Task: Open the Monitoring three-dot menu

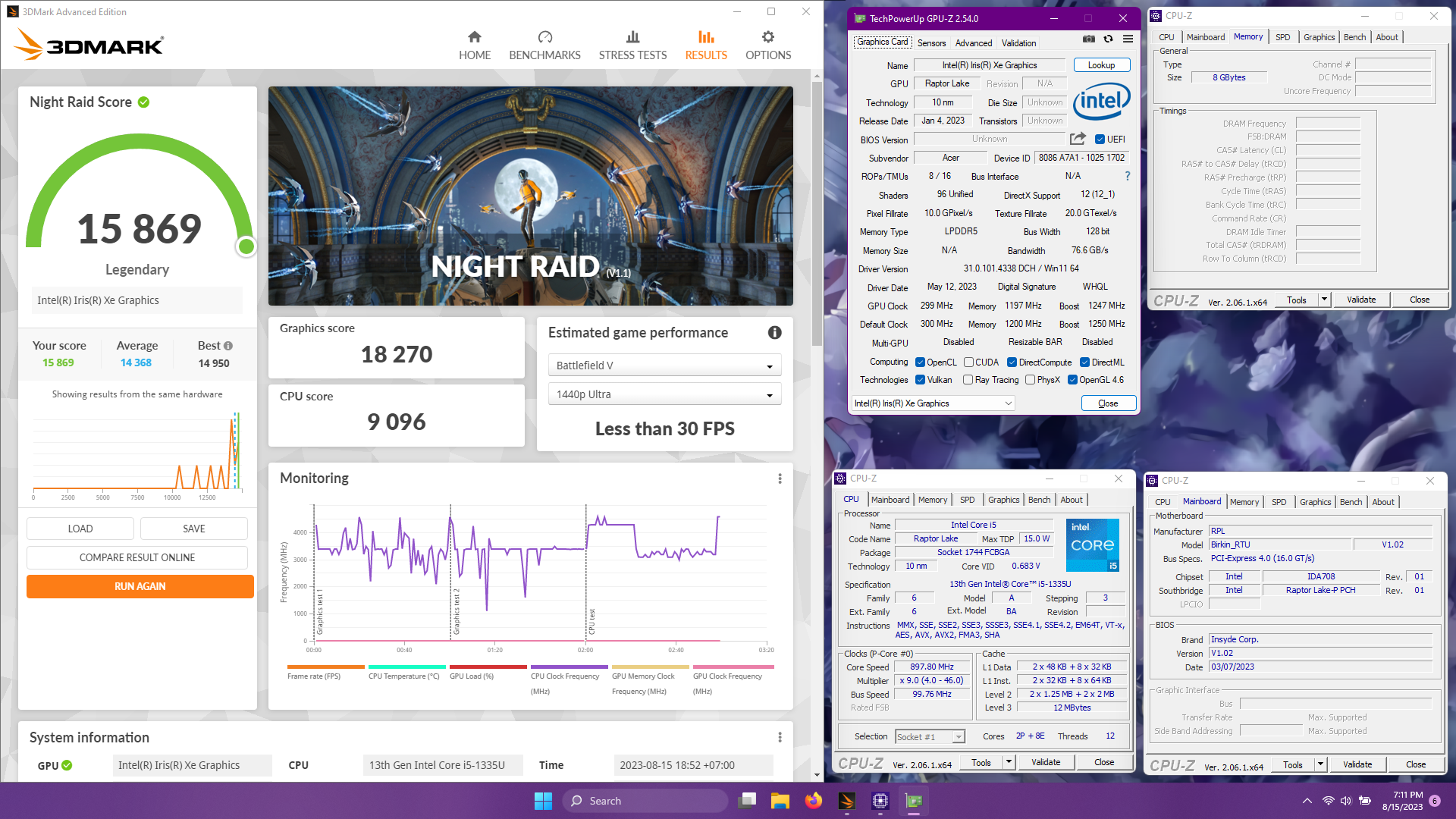Action: tap(780, 479)
